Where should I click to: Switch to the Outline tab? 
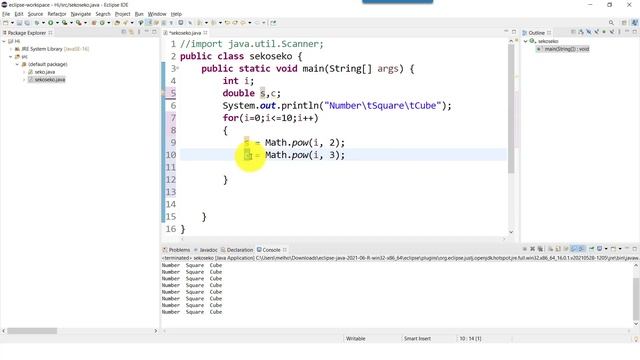[x=536, y=33]
